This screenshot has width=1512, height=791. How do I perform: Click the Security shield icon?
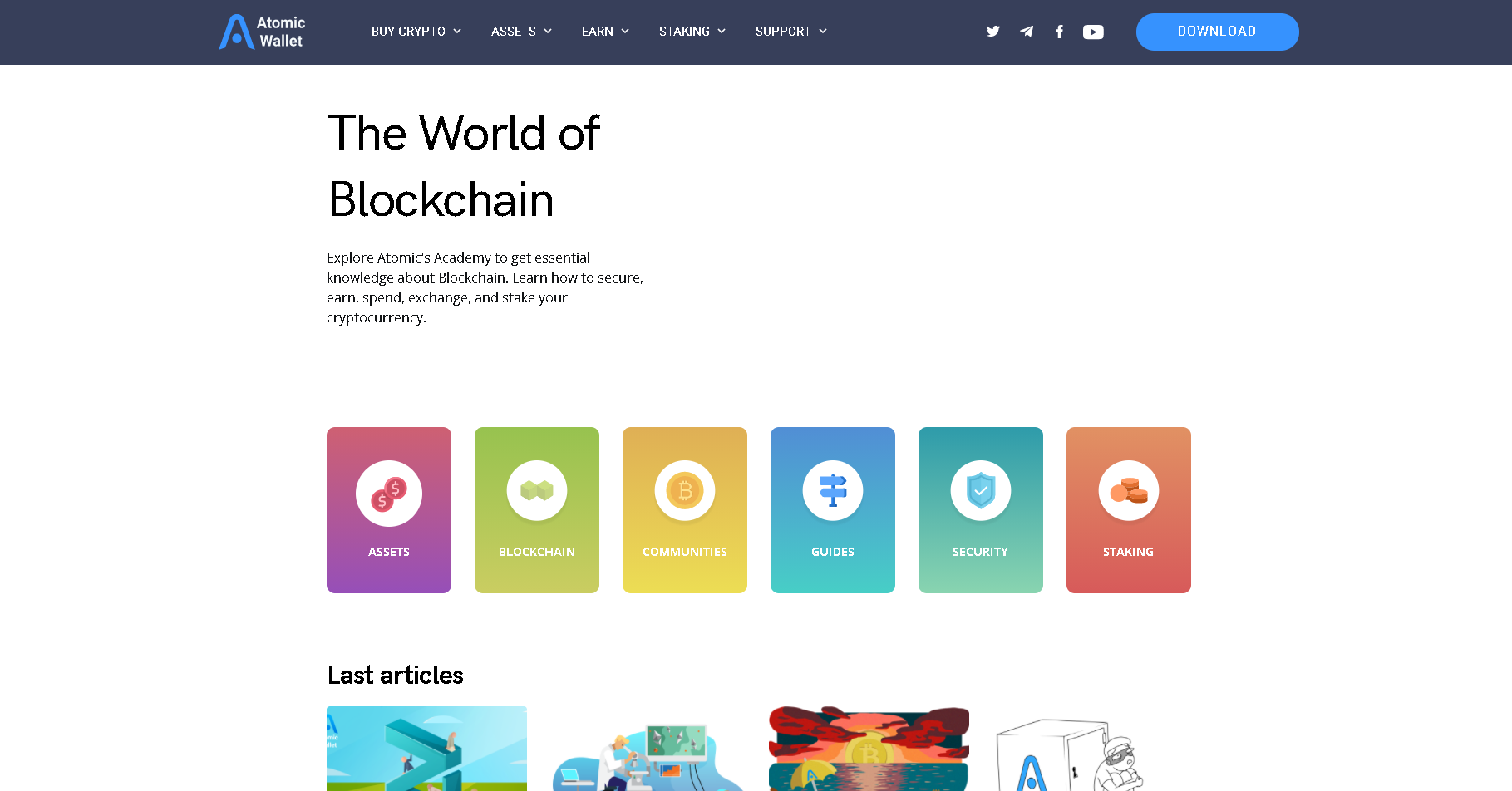[x=981, y=491]
